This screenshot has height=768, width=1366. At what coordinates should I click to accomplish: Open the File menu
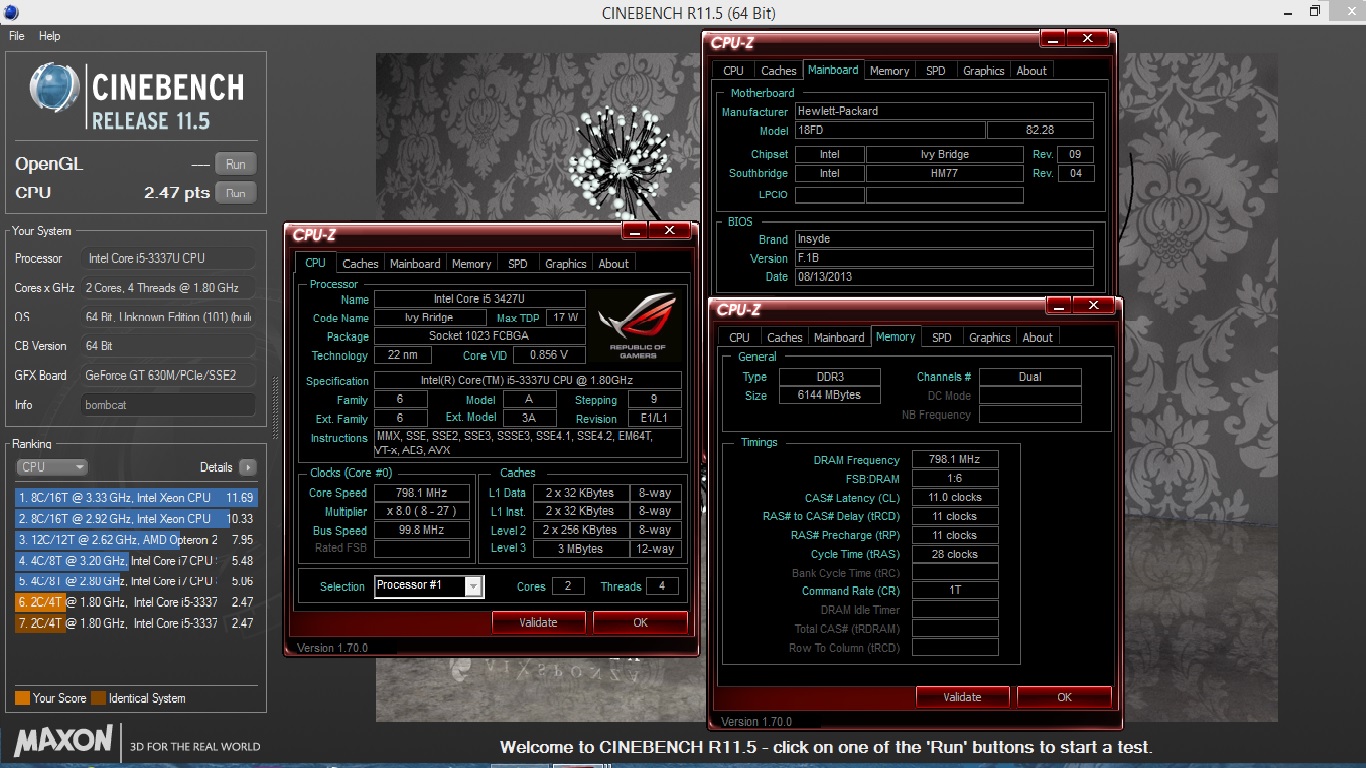17,36
